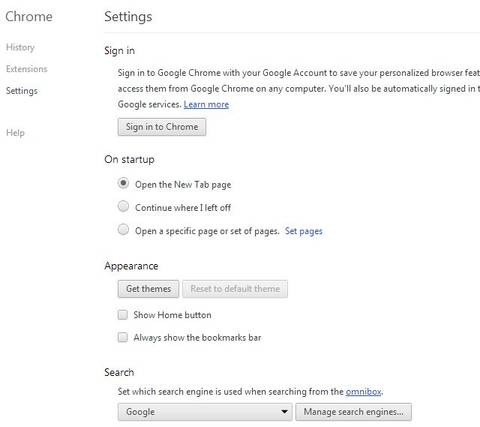Open the History page in sidebar
Screen dimensions: 480x427
20,47
